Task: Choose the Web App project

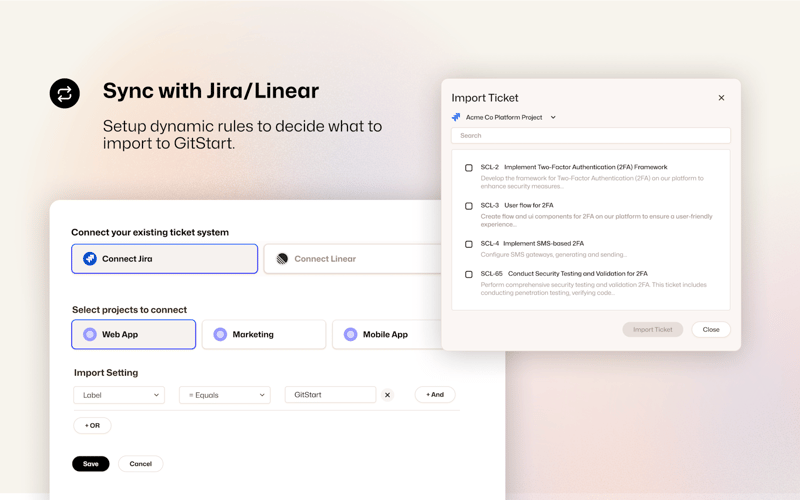Action: [x=134, y=334]
